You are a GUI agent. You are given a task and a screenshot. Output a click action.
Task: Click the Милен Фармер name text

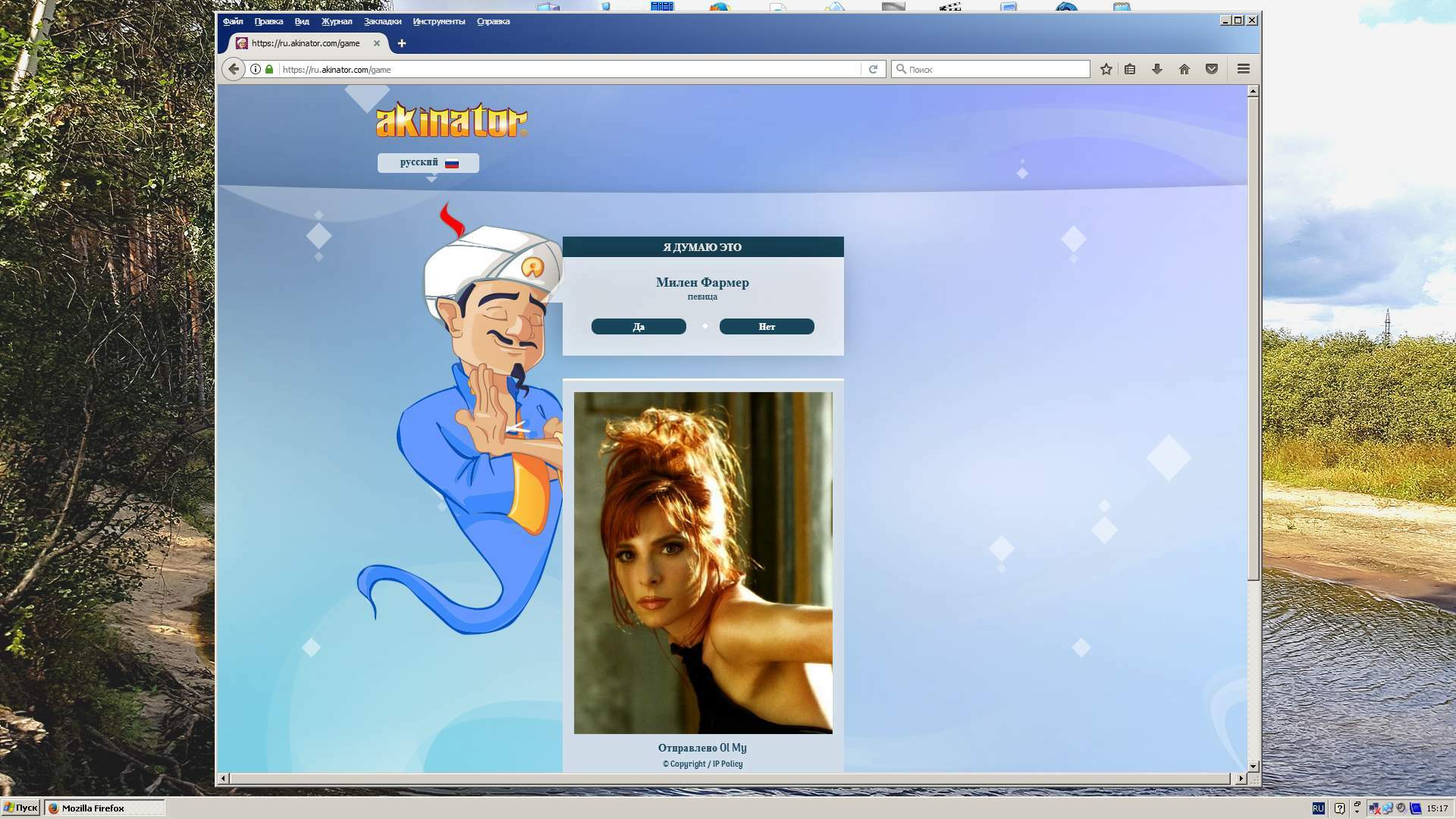(x=702, y=282)
